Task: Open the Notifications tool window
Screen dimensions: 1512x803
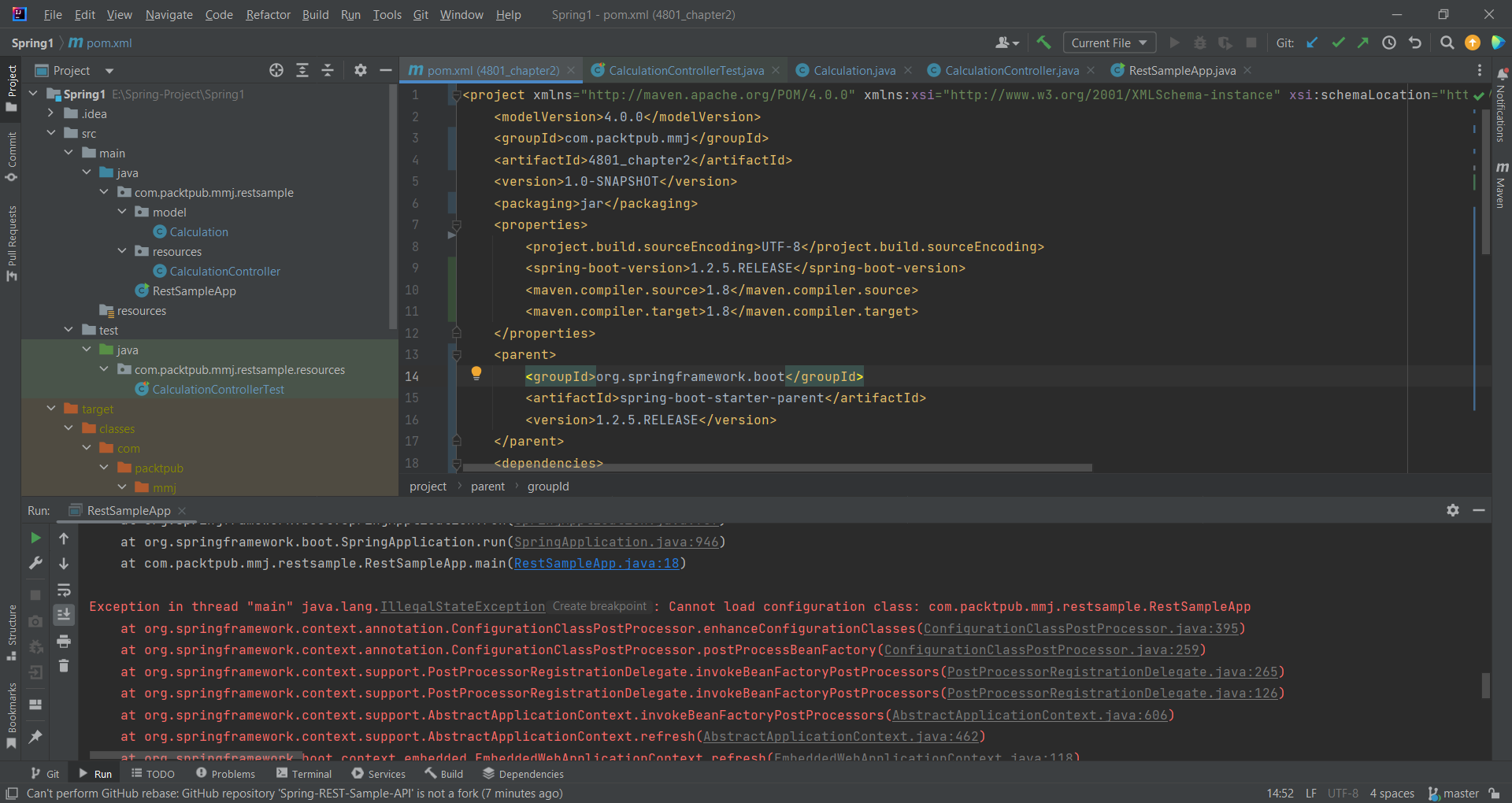Action: point(1502,104)
